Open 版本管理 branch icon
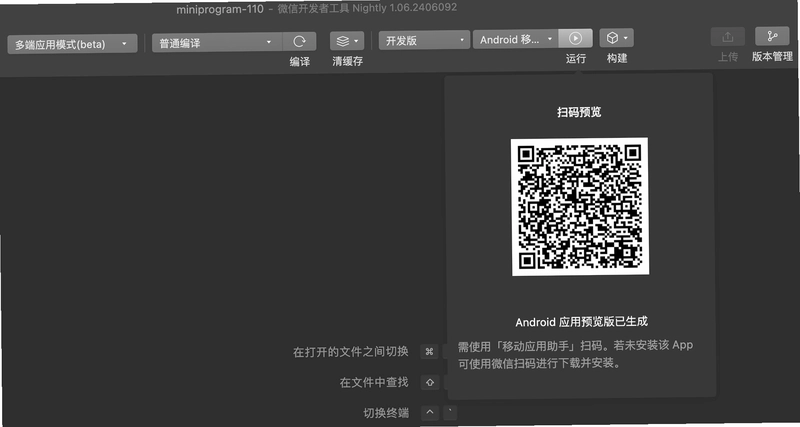Viewport: 800px width, 427px height. 772,36
